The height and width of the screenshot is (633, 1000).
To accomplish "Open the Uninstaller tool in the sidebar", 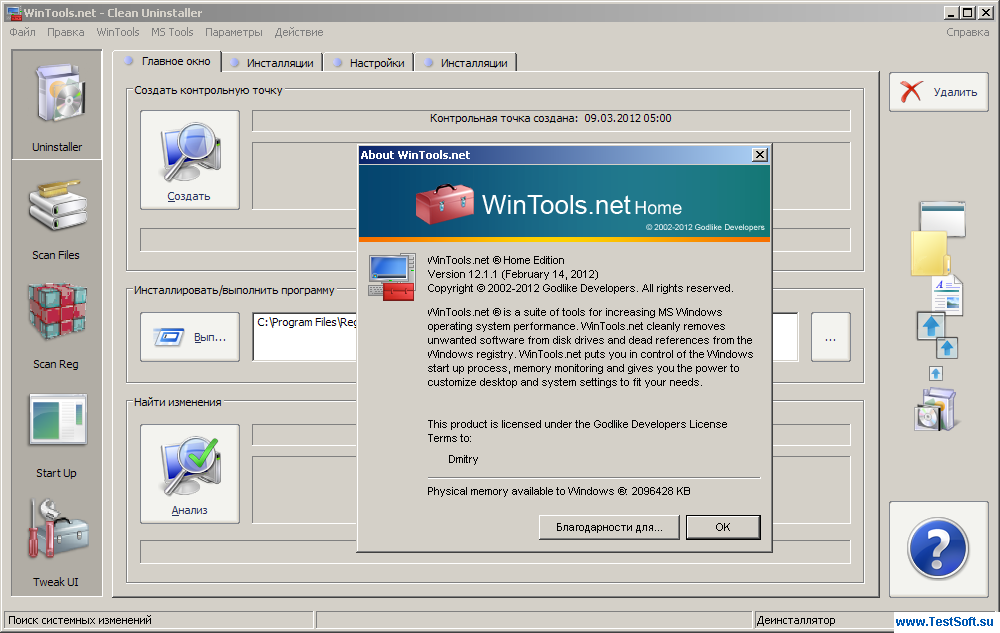I will point(57,105).
